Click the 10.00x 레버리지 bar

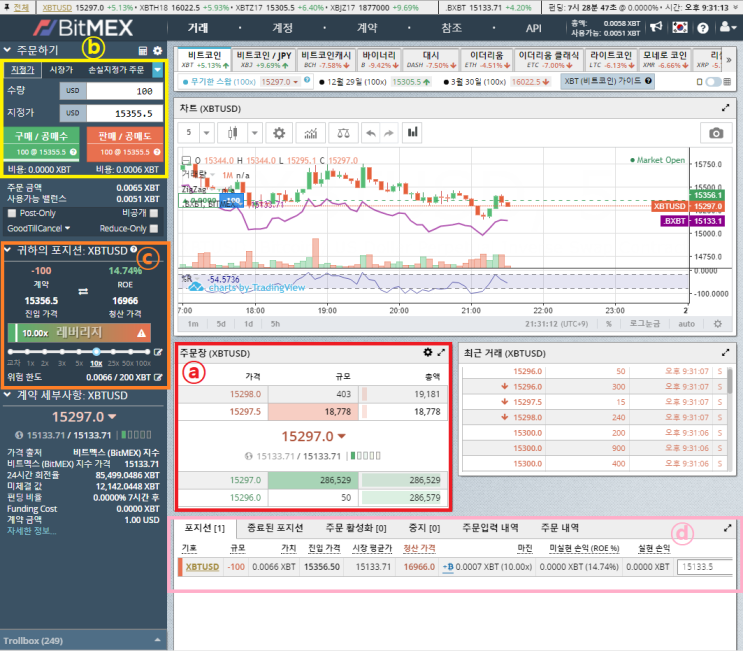80,333
